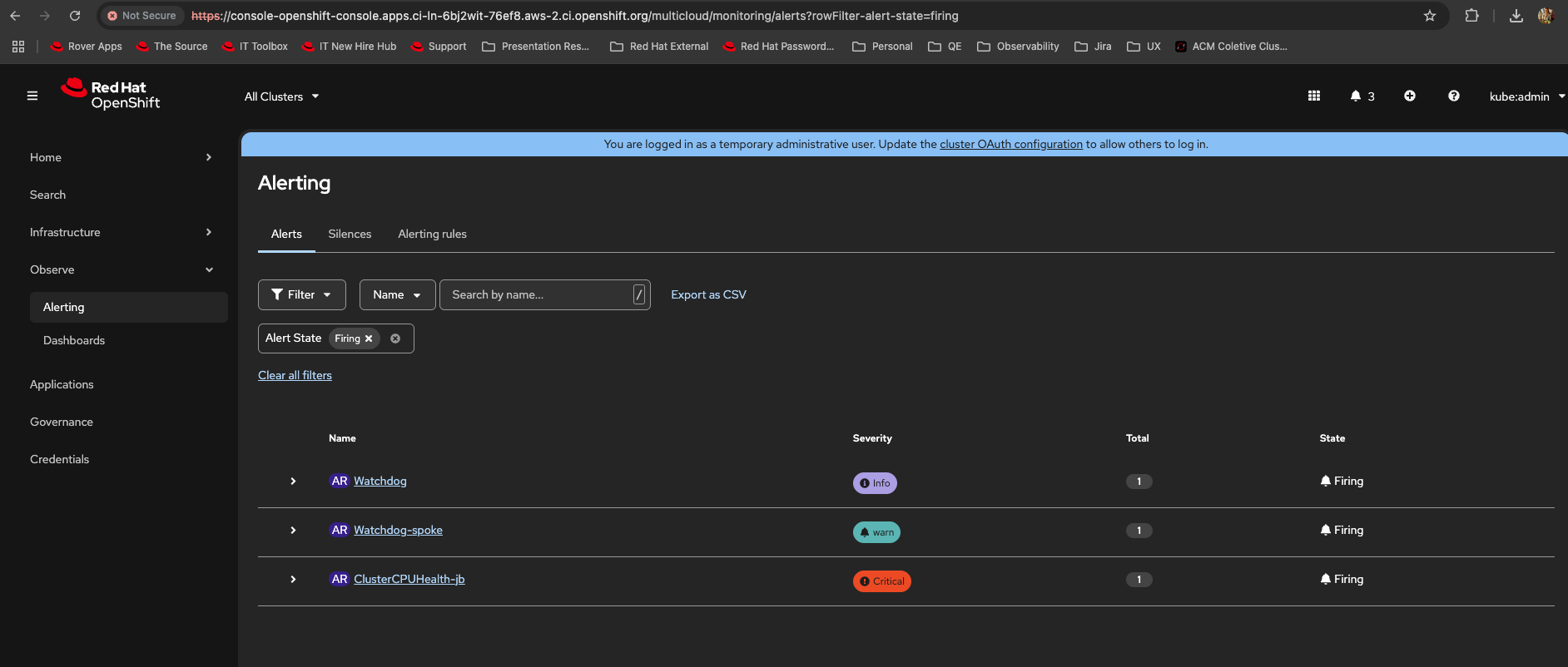Click the Firing bell in Watchdog row
Image resolution: width=1568 pixels, height=667 pixels.
1326,481
